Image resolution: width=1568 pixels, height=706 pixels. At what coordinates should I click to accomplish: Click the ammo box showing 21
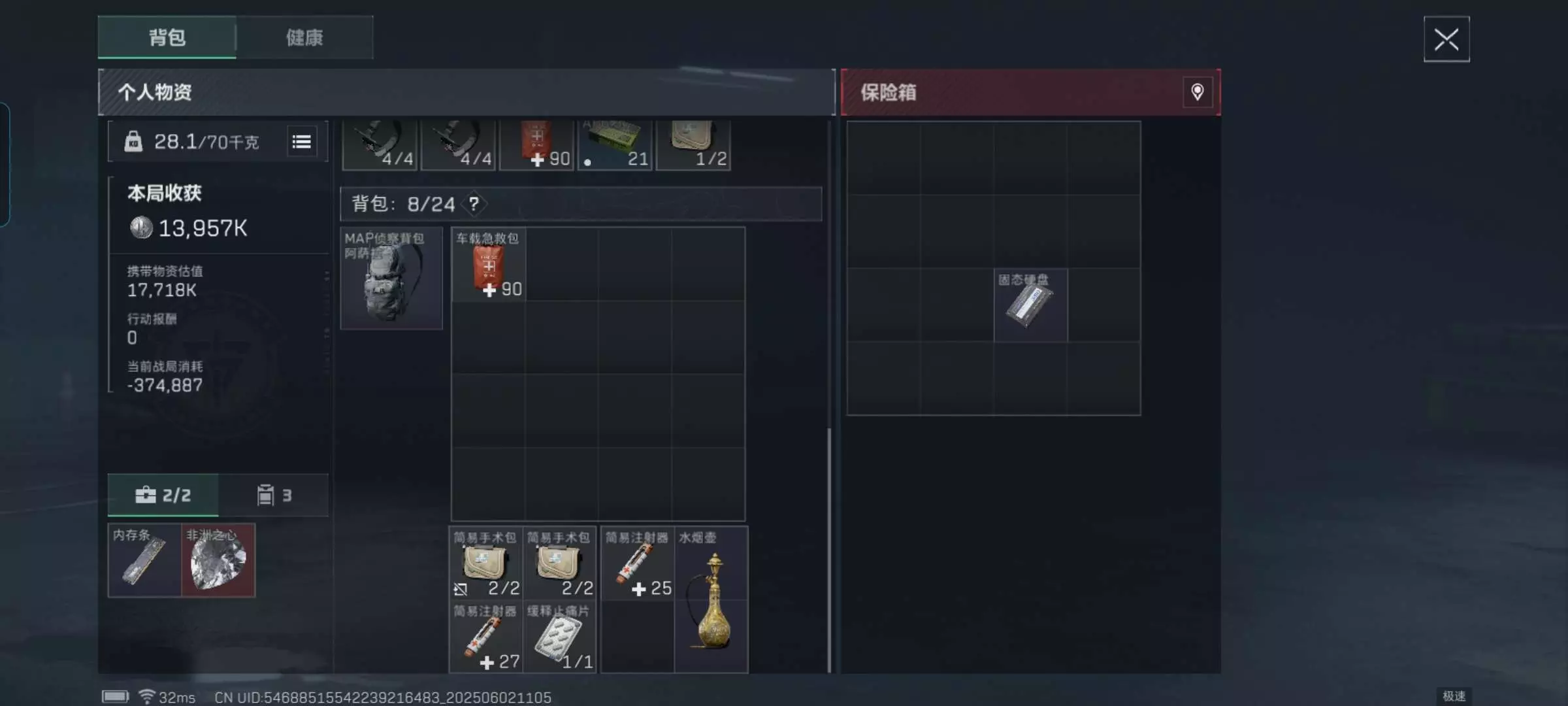tap(615, 145)
